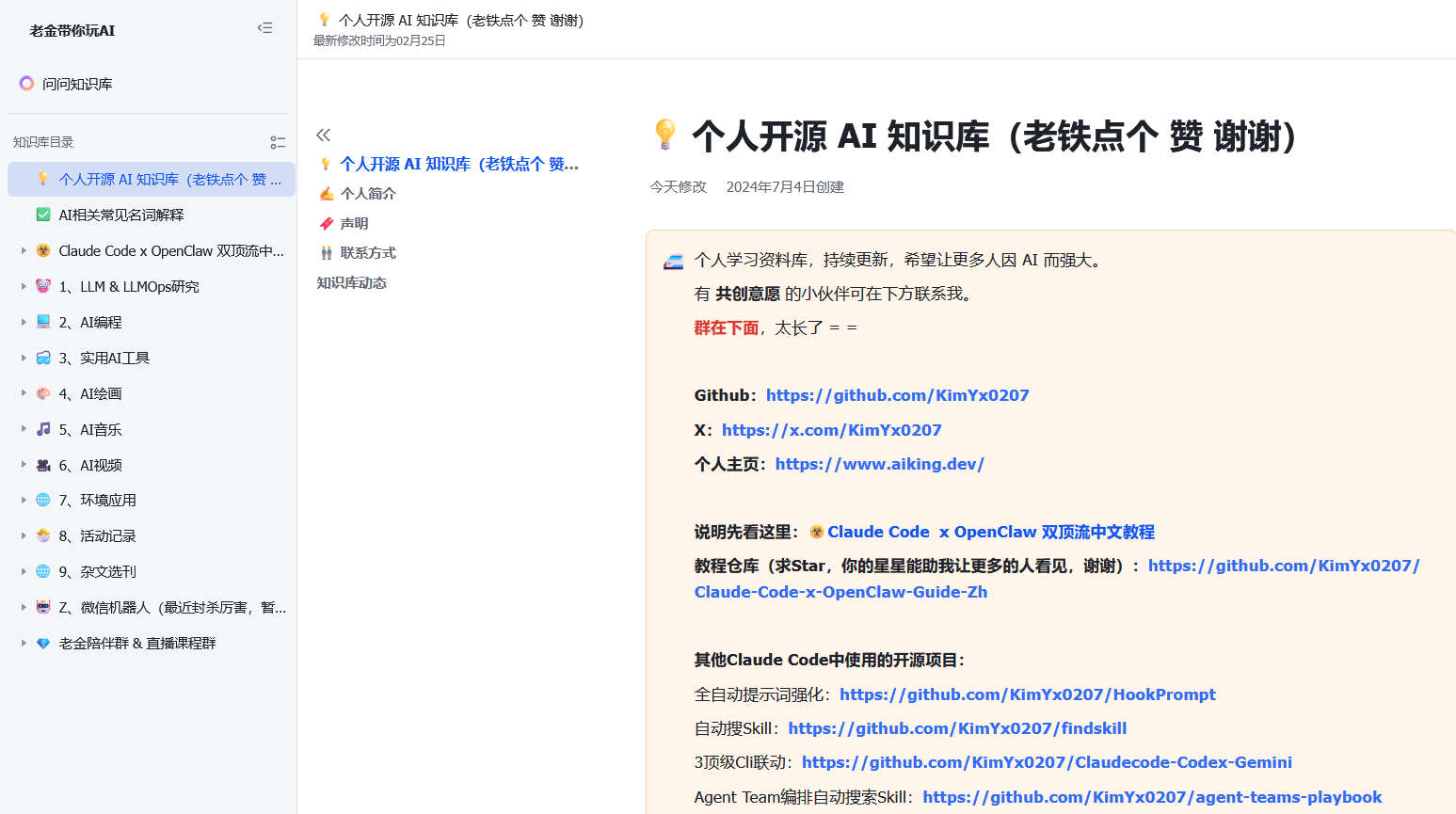Expand the 6、AI视频 tree node

point(24,465)
